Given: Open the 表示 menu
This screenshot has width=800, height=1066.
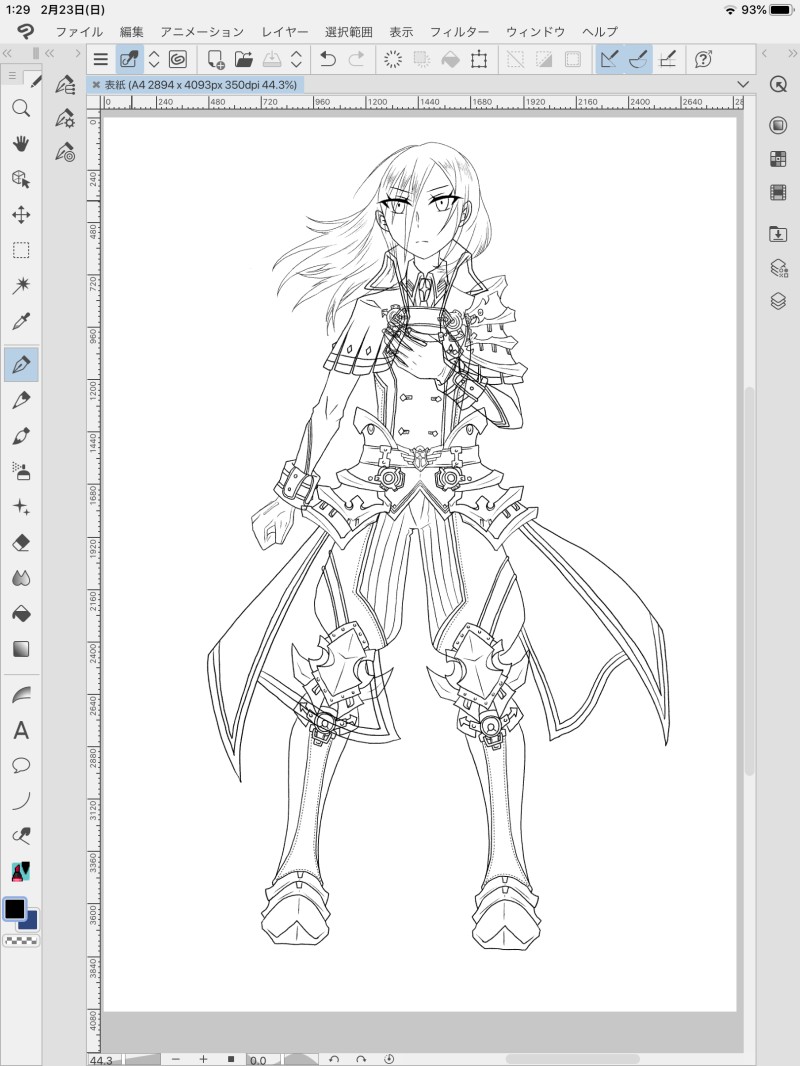Looking at the screenshot, I should coord(401,32).
